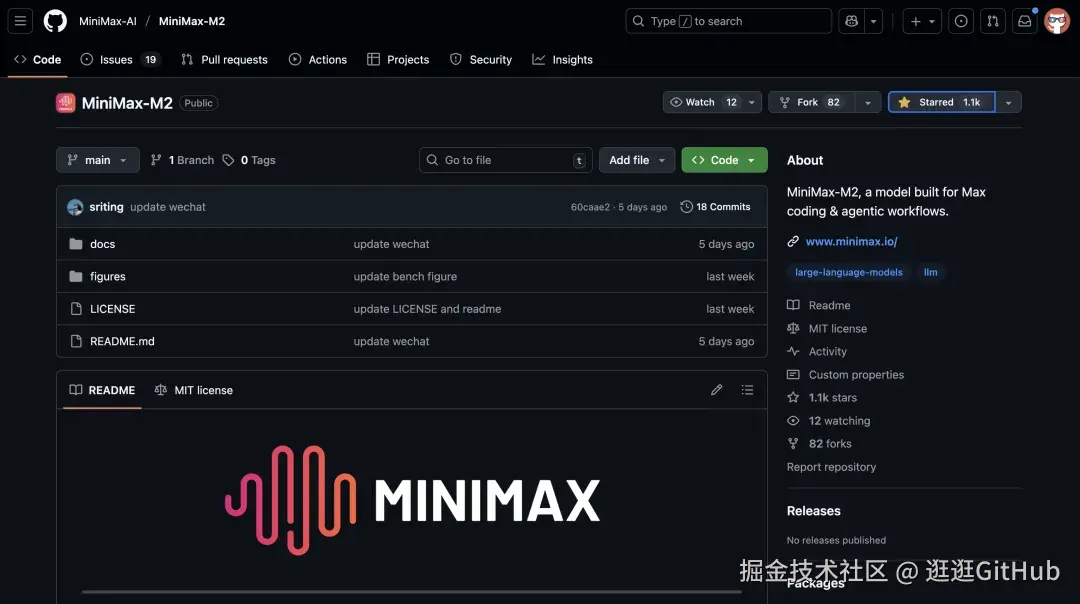Focus the Type / to search field
Screen dimensions: 1080x604
[x=728, y=21]
